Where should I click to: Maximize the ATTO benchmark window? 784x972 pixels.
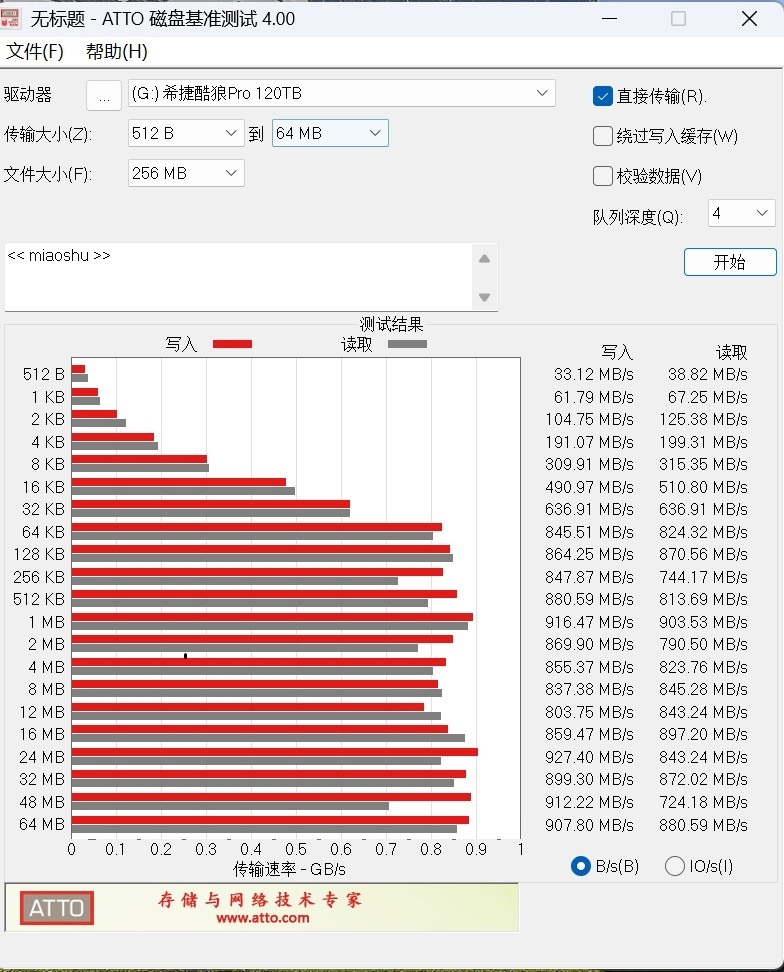pos(679,19)
